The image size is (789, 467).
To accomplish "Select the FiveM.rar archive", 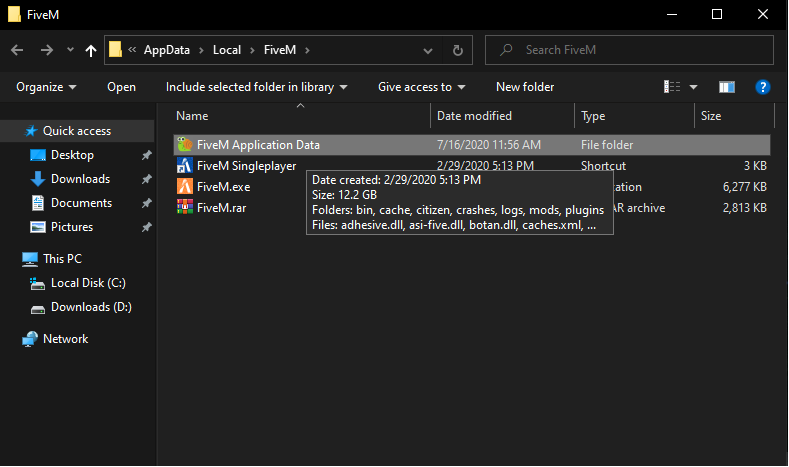I will (x=221, y=208).
